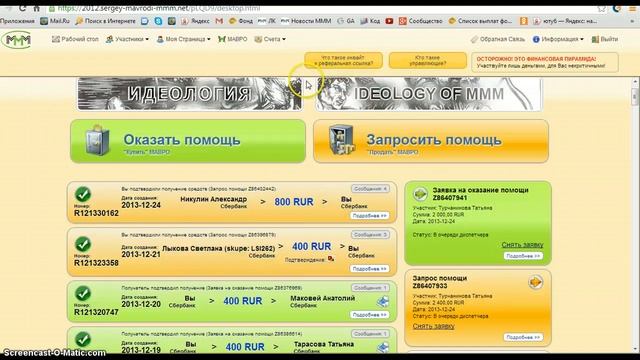640x360 pixels.
Task: Open the GA bookmark
Action: (x=346, y=21)
